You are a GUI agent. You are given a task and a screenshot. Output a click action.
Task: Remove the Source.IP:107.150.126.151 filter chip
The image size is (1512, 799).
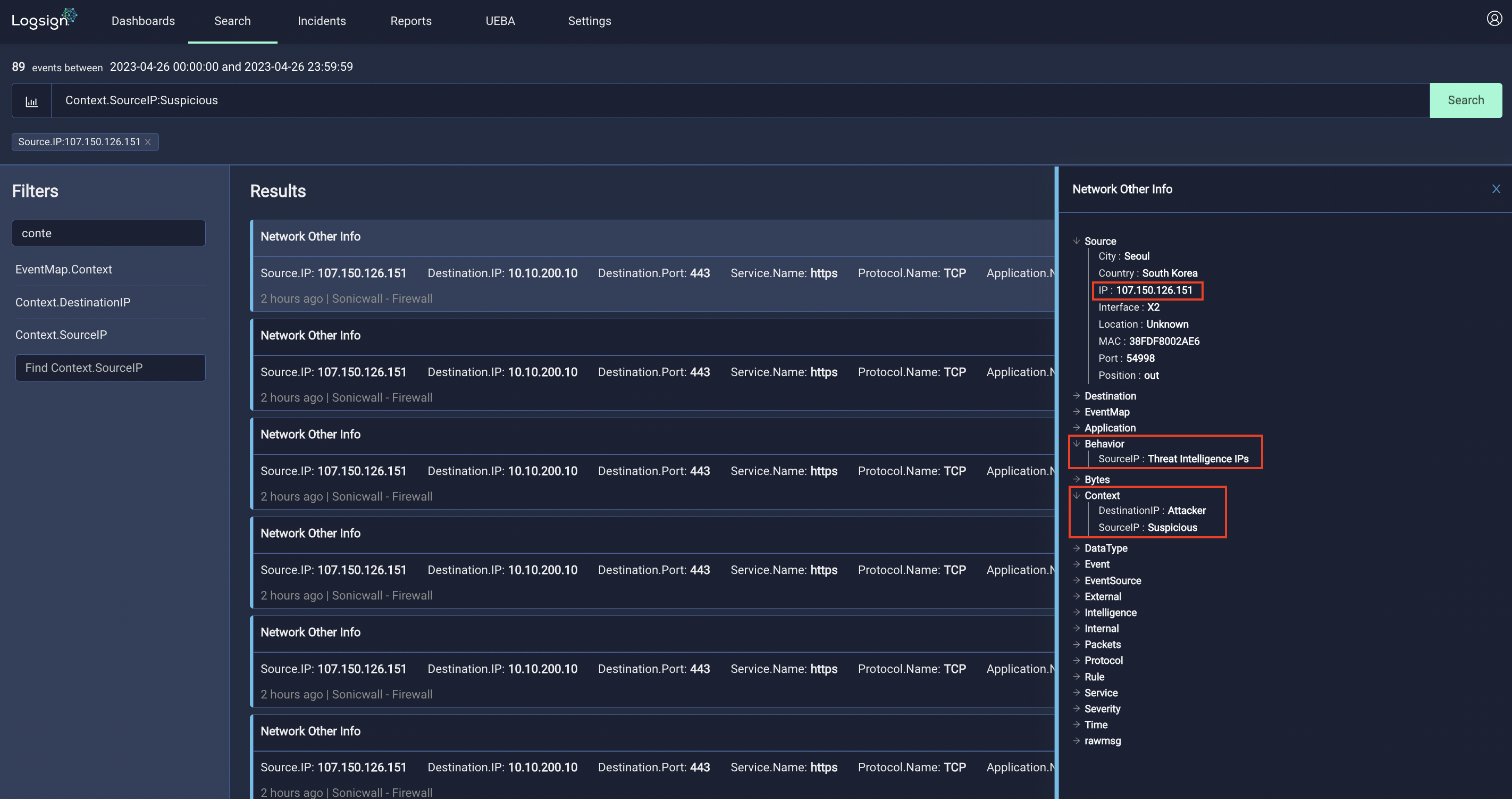click(148, 142)
